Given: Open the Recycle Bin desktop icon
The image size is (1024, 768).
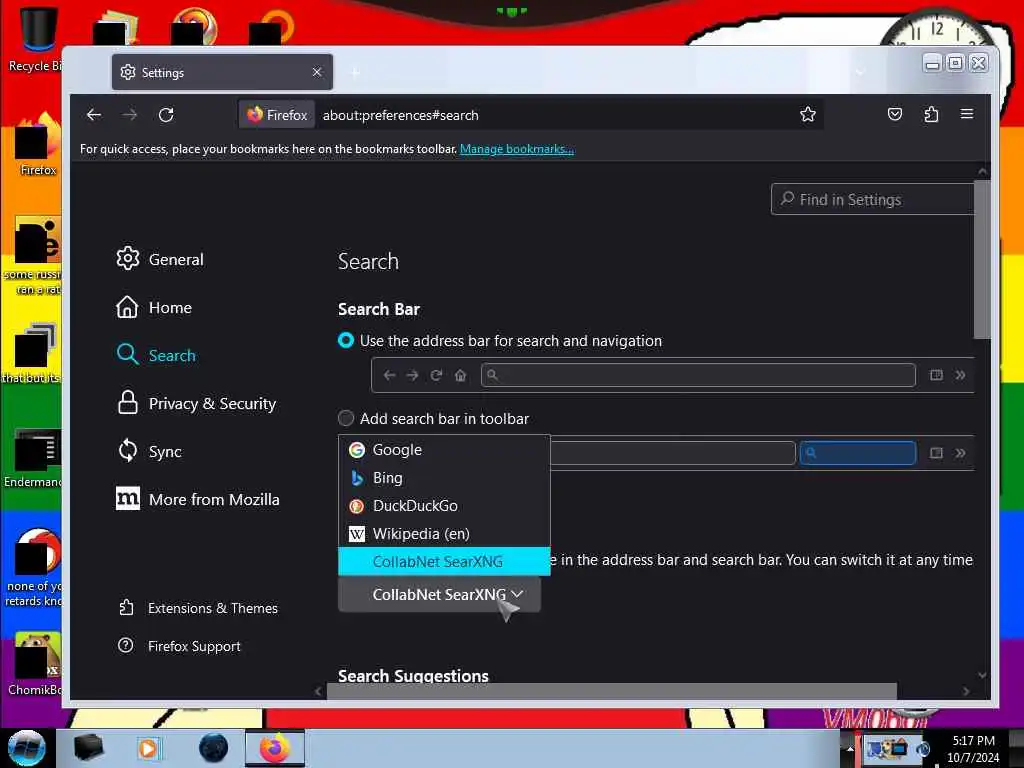Looking at the screenshot, I should (x=36, y=39).
